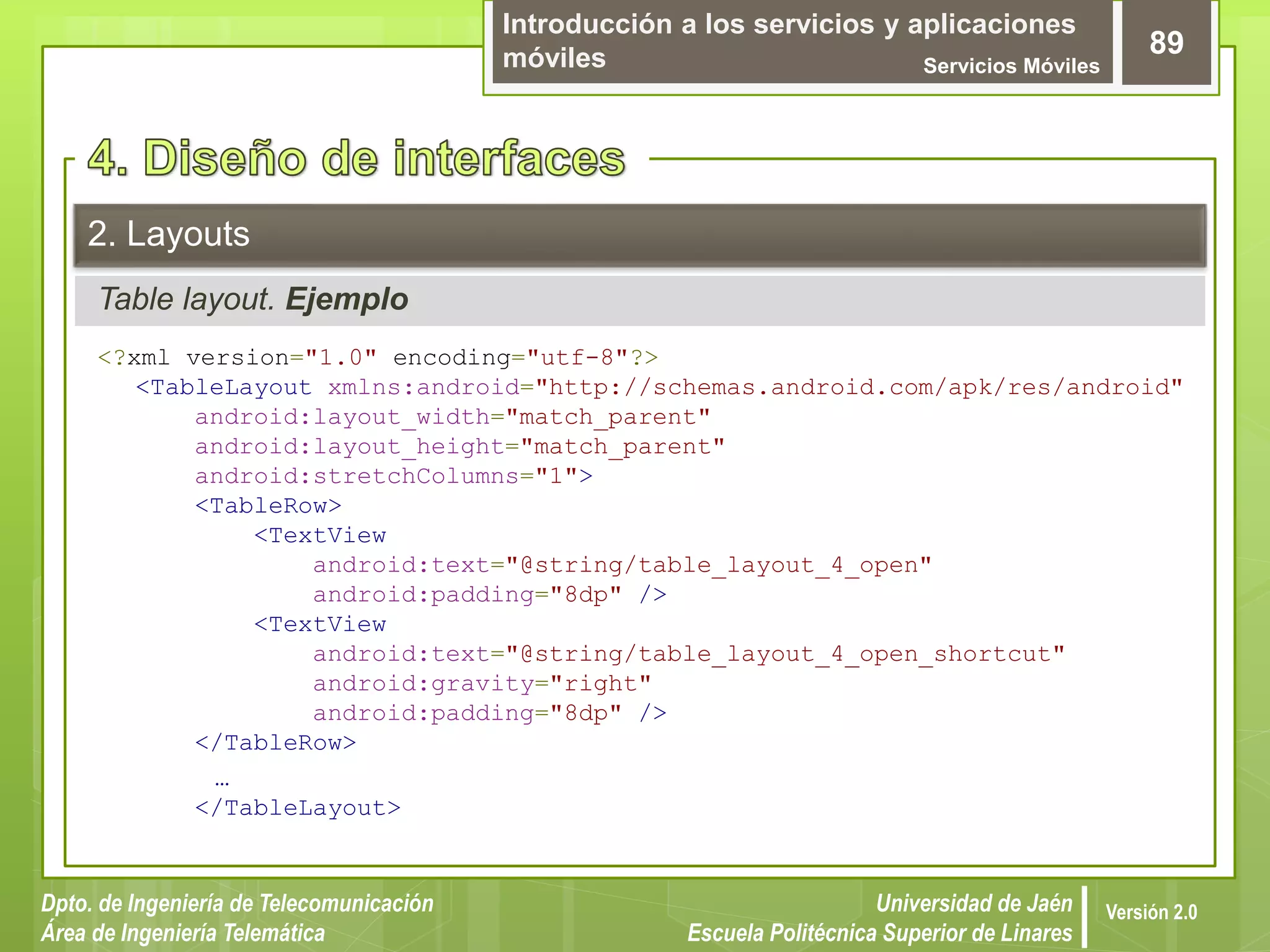Click the first android:padding="8dp" line
This screenshot has height=952, width=1270.
coord(490,595)
